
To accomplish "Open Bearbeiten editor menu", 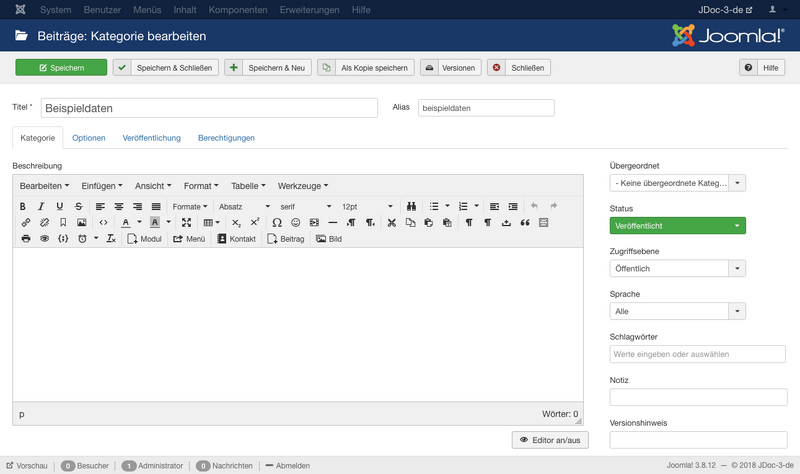I will (x=44, y=186).
